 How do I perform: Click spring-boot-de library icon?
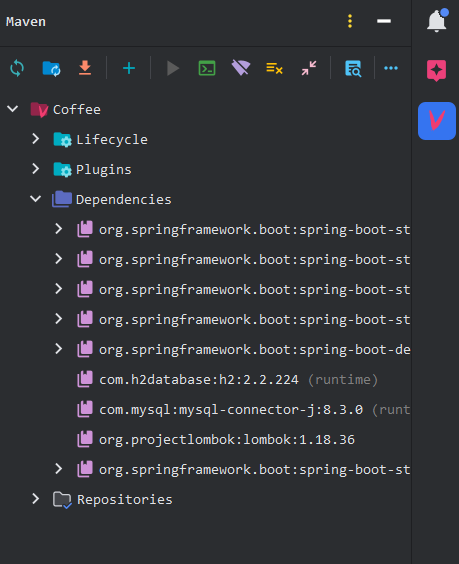click(x=85, y=349)
